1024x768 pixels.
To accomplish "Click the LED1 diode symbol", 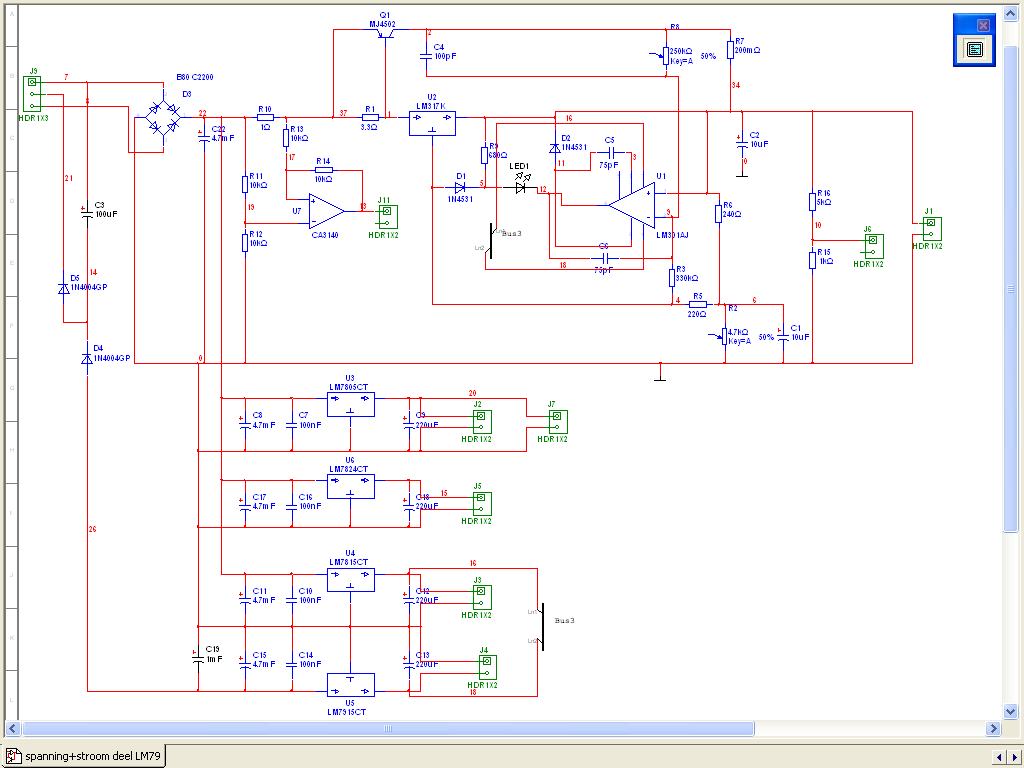I will [x=520, y=187].
